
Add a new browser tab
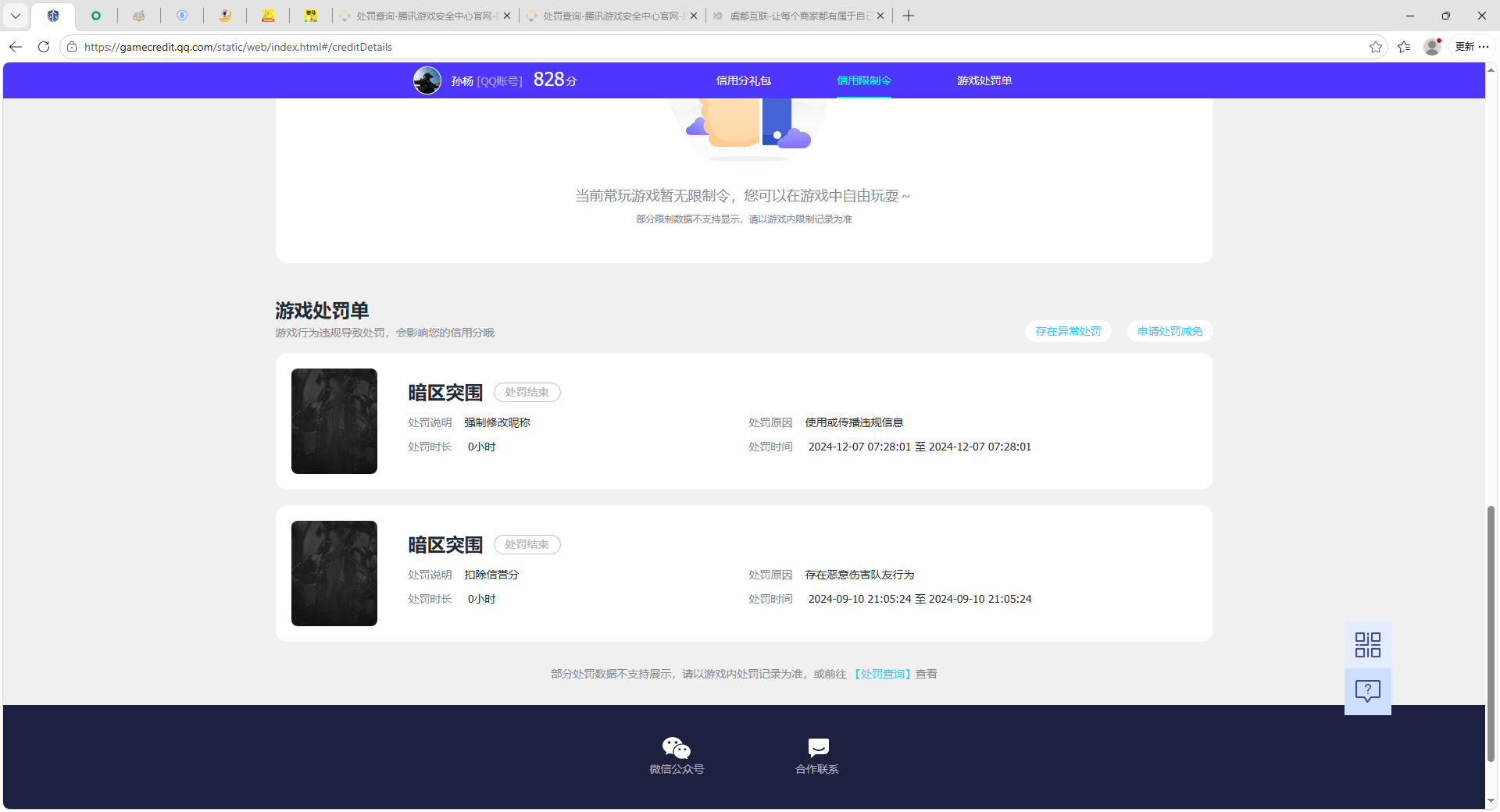[x=909, y=16]
